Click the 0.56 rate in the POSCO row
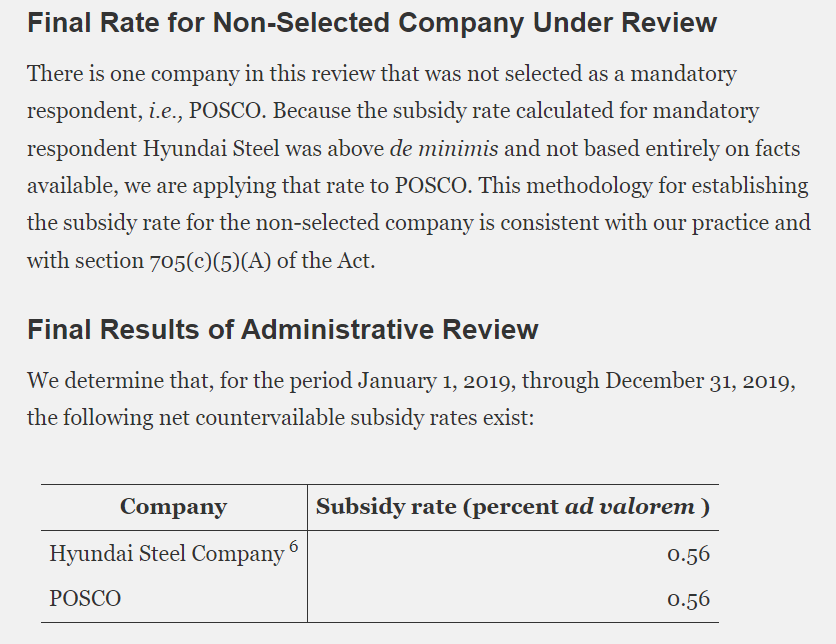This screenshot has height=644, width=836. [x=688, y=599]
